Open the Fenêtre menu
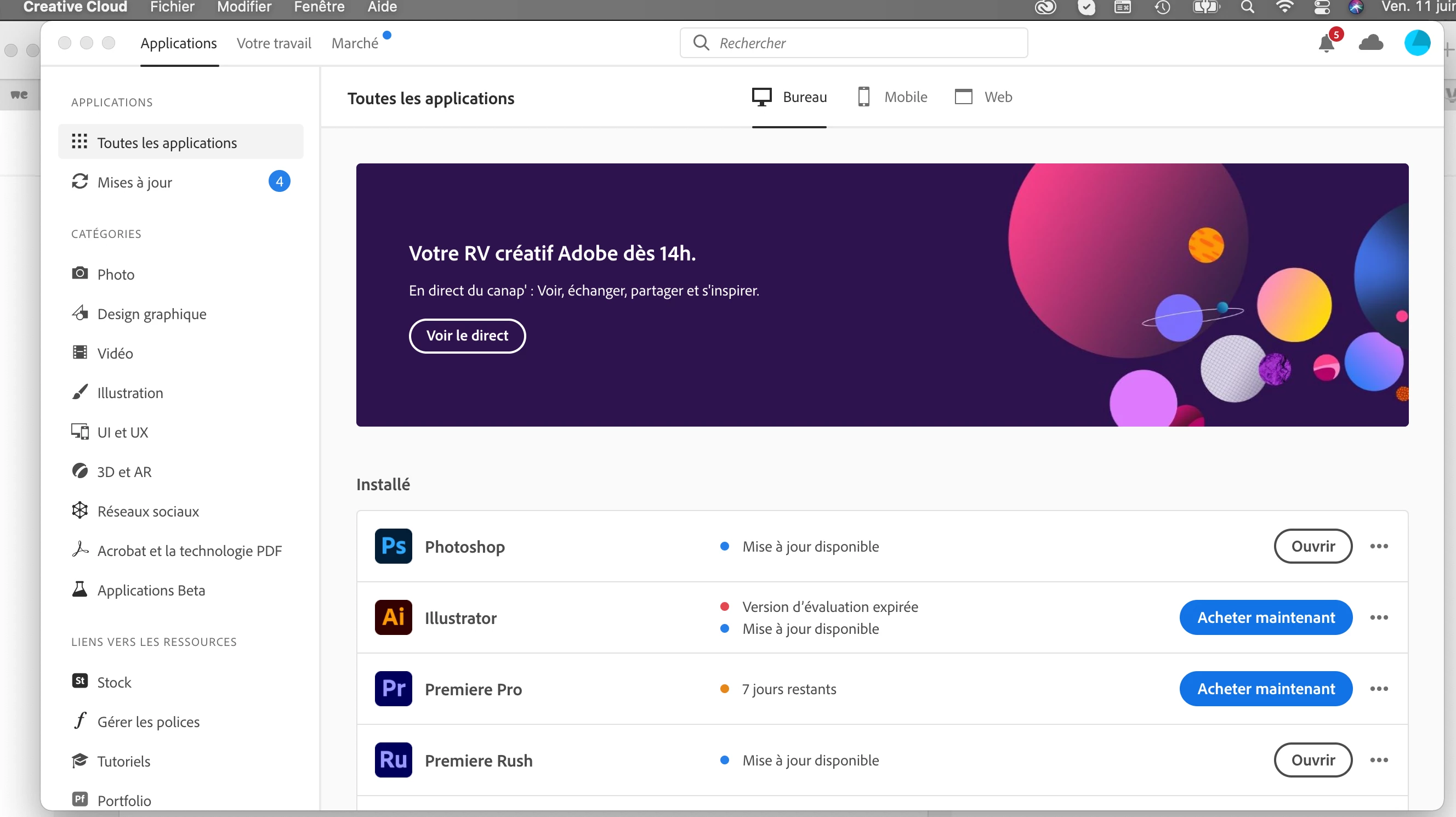1456x817 pixels. click(x=319, y=7)
